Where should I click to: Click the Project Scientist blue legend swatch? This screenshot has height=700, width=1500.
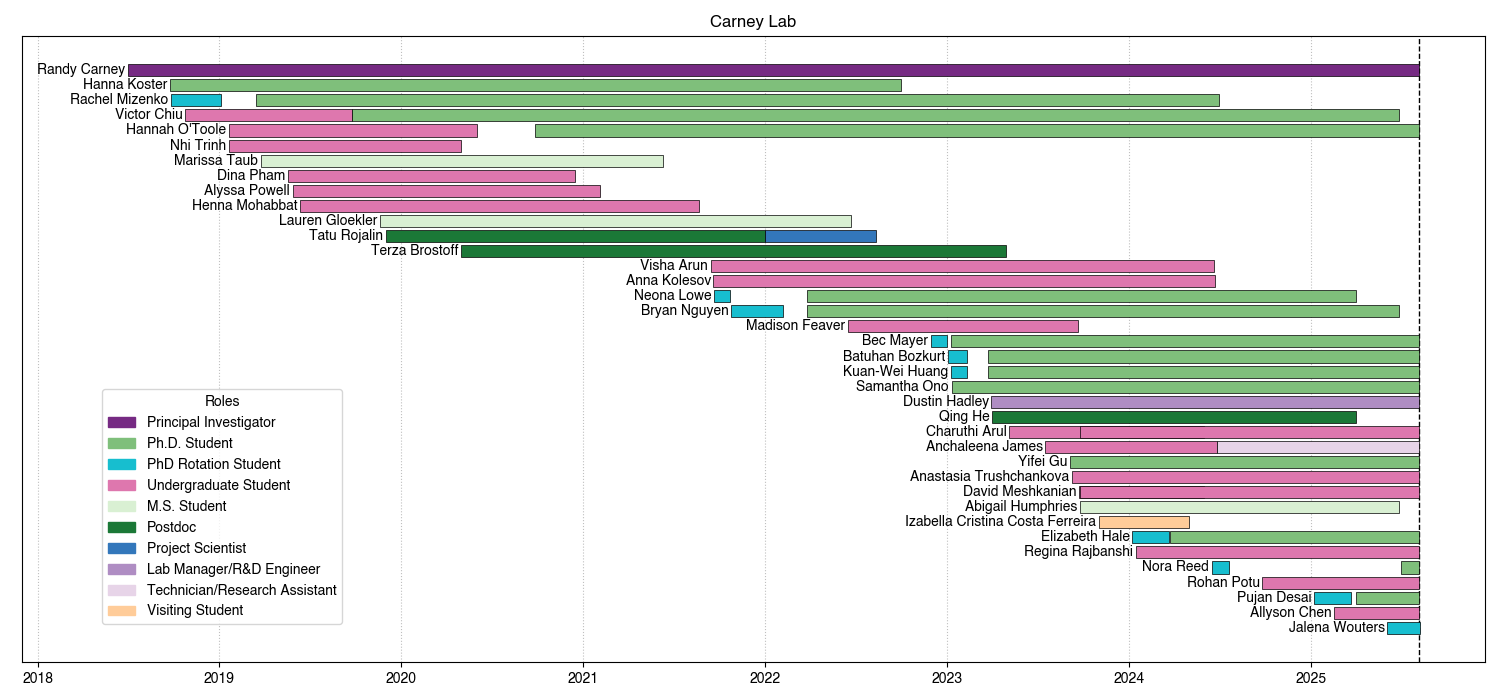pyautogui.click(x=122, y=548)
